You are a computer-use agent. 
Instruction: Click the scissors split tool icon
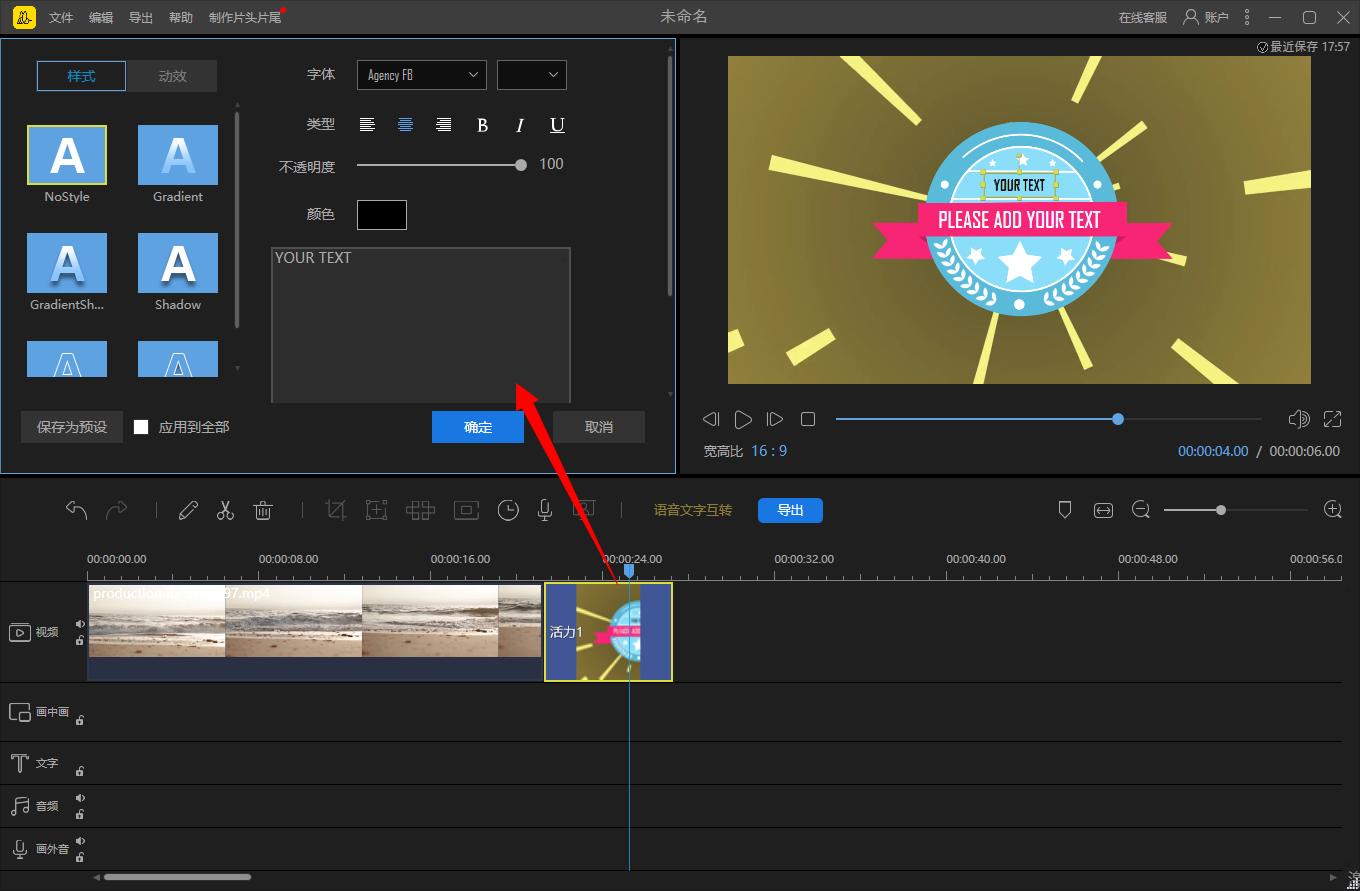pyautogui.click(x=225, y=510)
